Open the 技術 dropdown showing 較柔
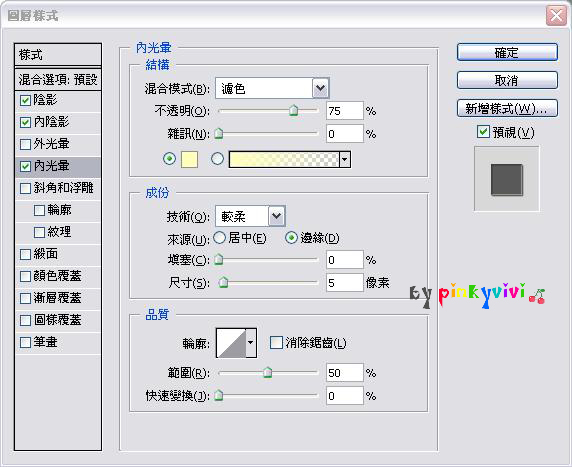 (250, 216)
